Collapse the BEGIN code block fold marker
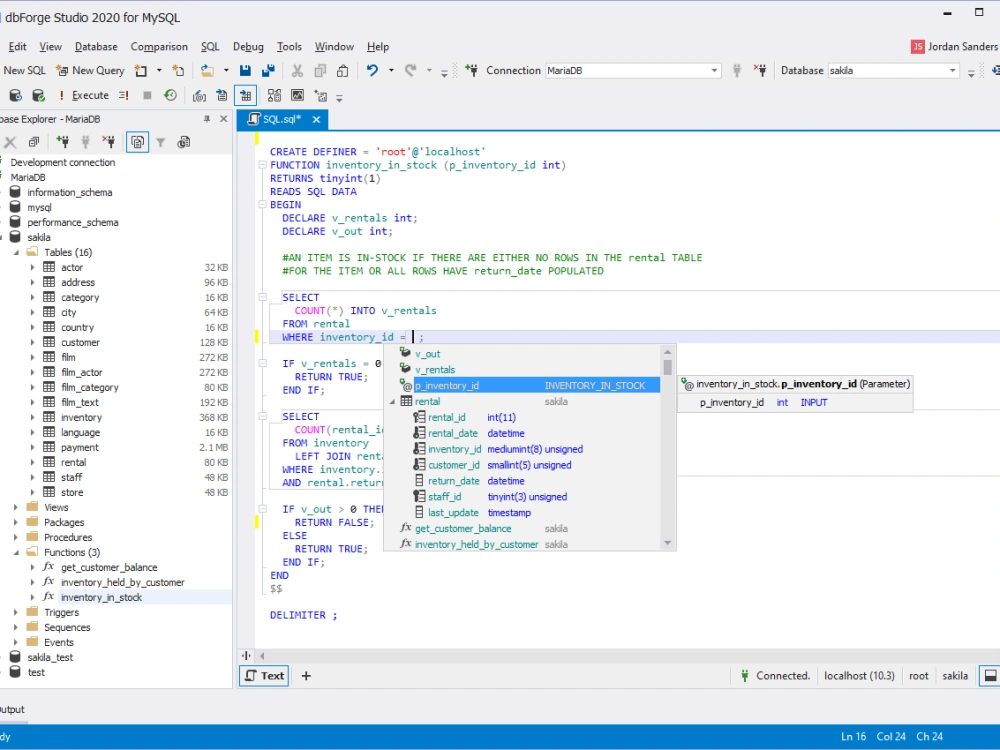The width and height of the screenshot is (1000, 750). pos(262,205)
